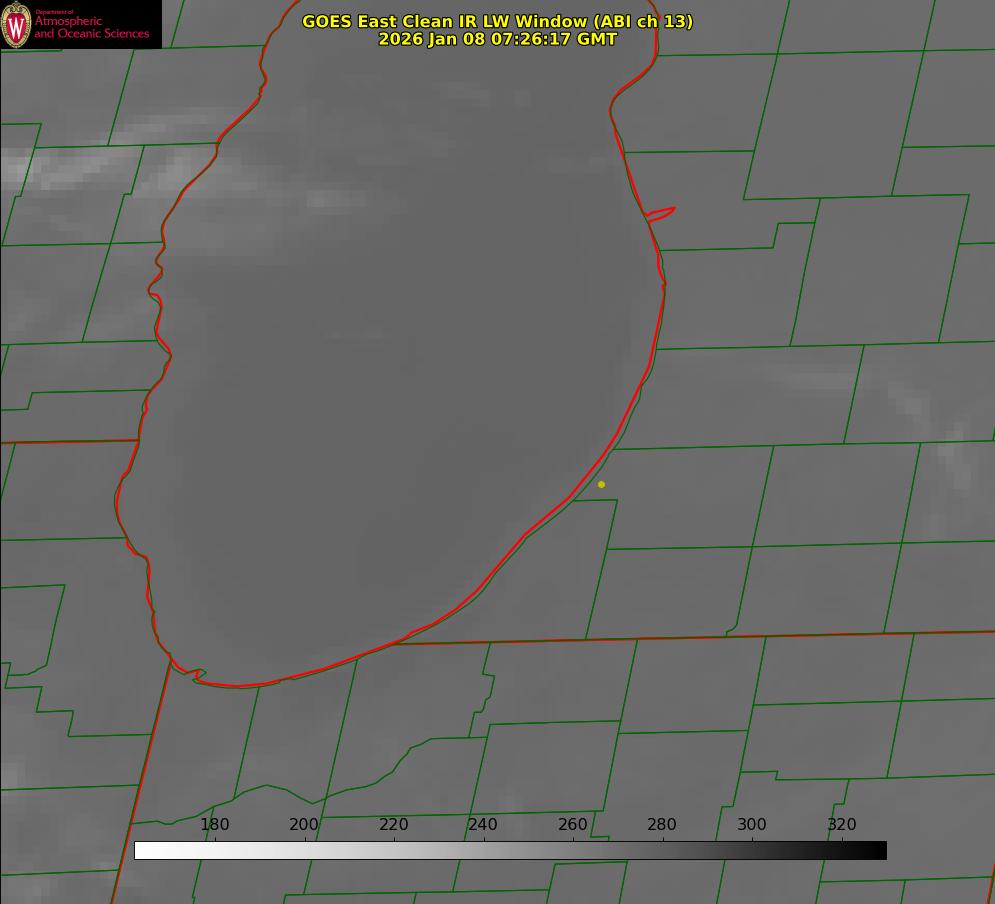The width and height of the screenshot is (995, 904).
Task: Select the 220 colorbar tick label
Action: [394, 824]
